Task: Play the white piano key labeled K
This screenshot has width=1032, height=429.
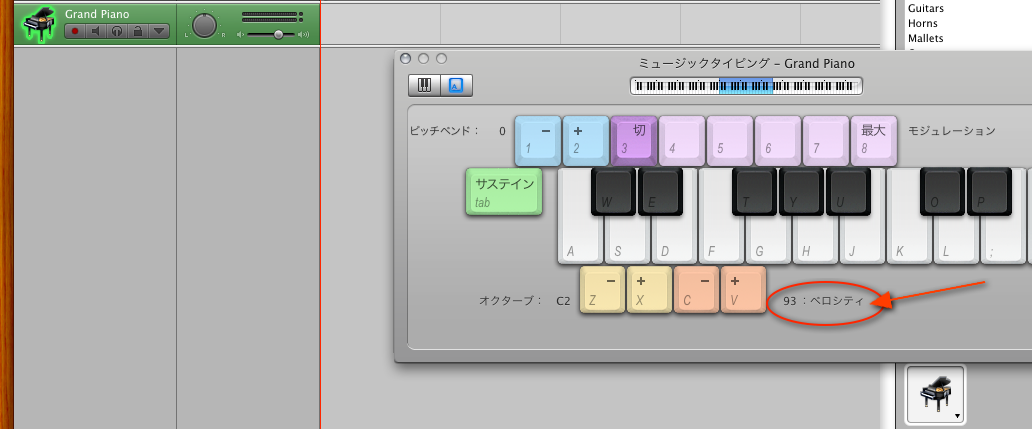Action: tap(910, 240)
